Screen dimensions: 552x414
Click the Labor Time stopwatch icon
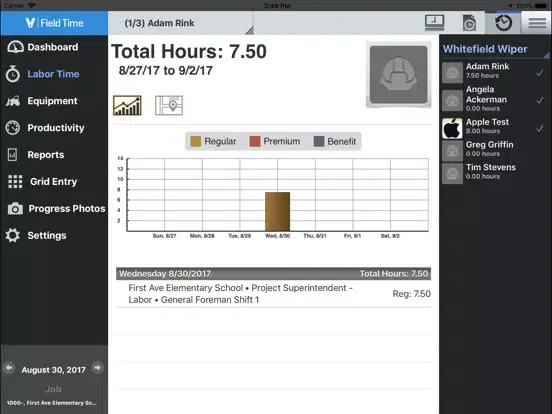[x=13, y=74]
